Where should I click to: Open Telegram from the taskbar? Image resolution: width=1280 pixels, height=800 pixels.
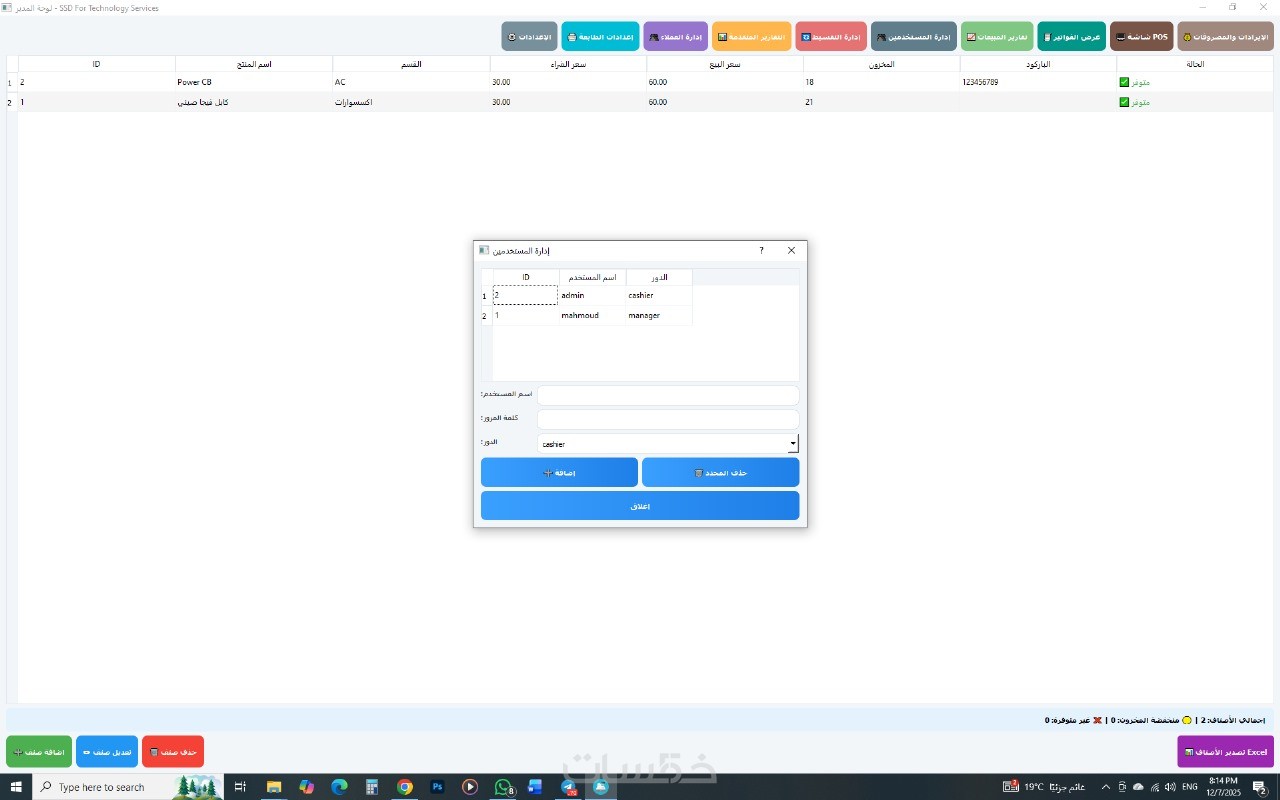[569, 787]
